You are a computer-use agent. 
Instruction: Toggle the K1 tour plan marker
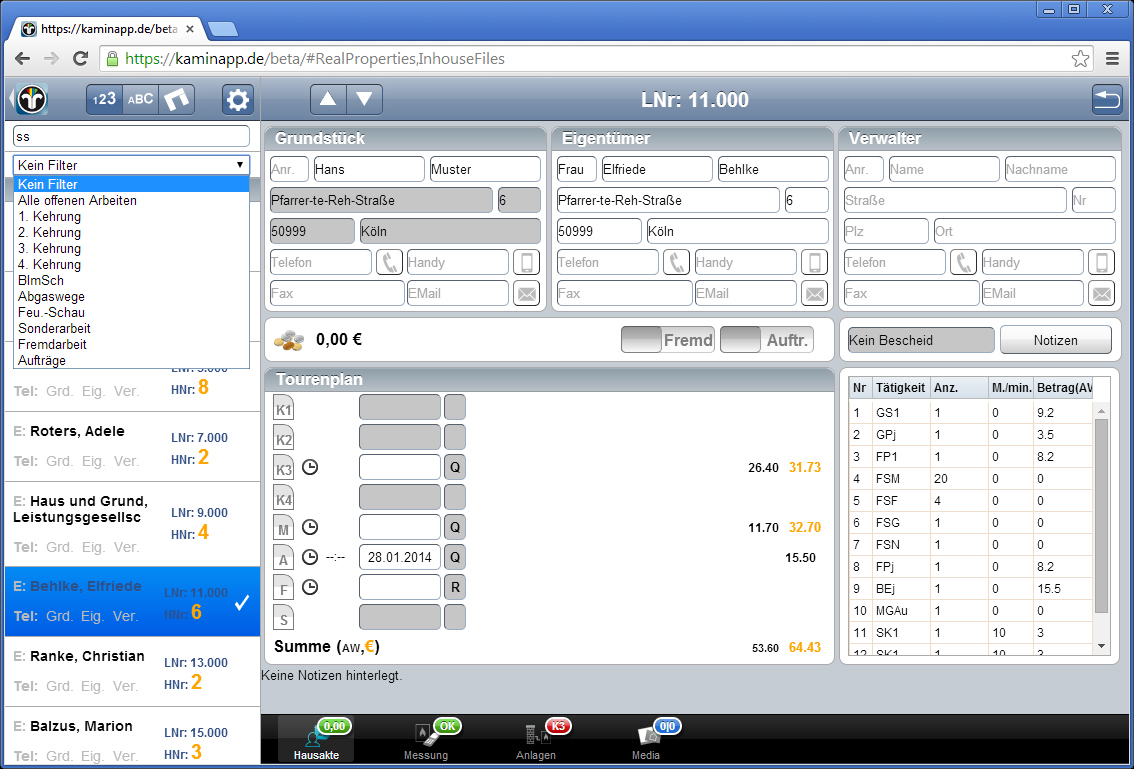pos(284,408)
